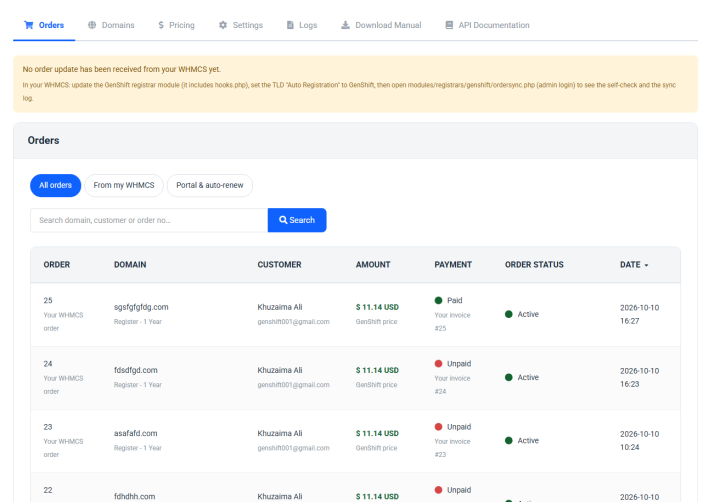This screenshot has height=502, width=714.
Task: Open the Pricing tab
Action: click(176, 25)
